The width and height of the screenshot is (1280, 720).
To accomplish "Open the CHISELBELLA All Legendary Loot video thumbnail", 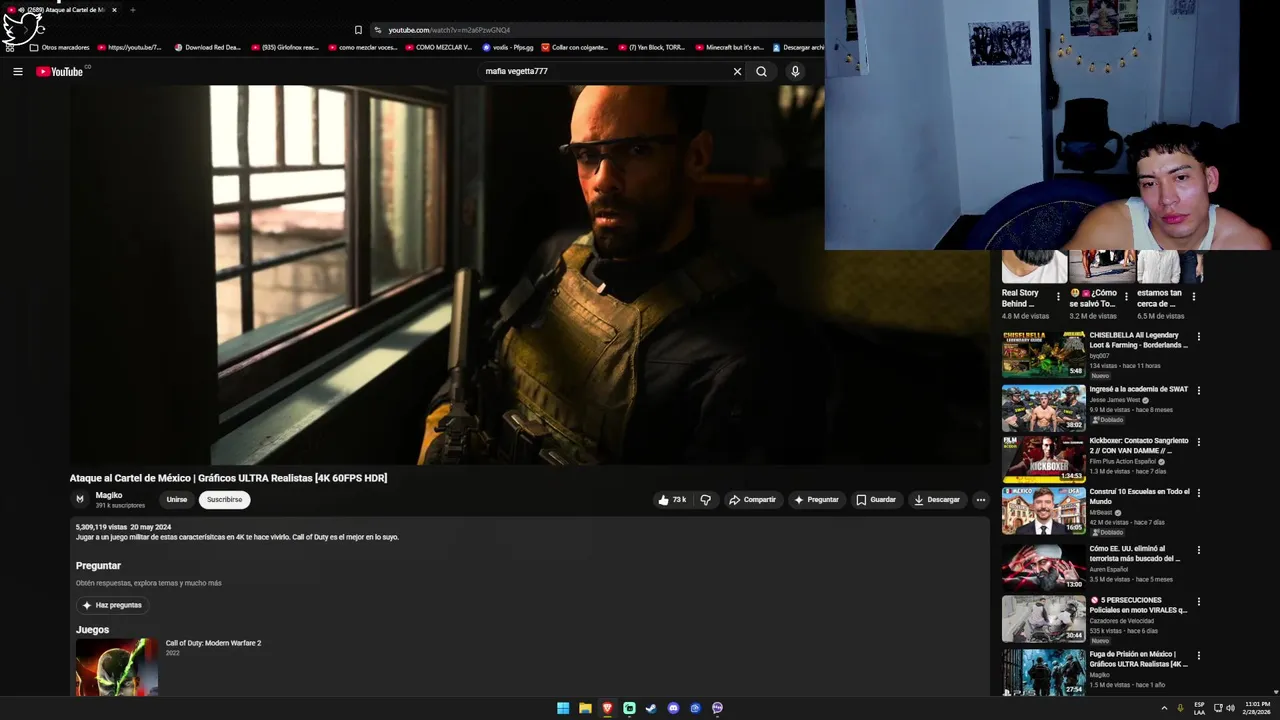I will [x=1043, y=354].
